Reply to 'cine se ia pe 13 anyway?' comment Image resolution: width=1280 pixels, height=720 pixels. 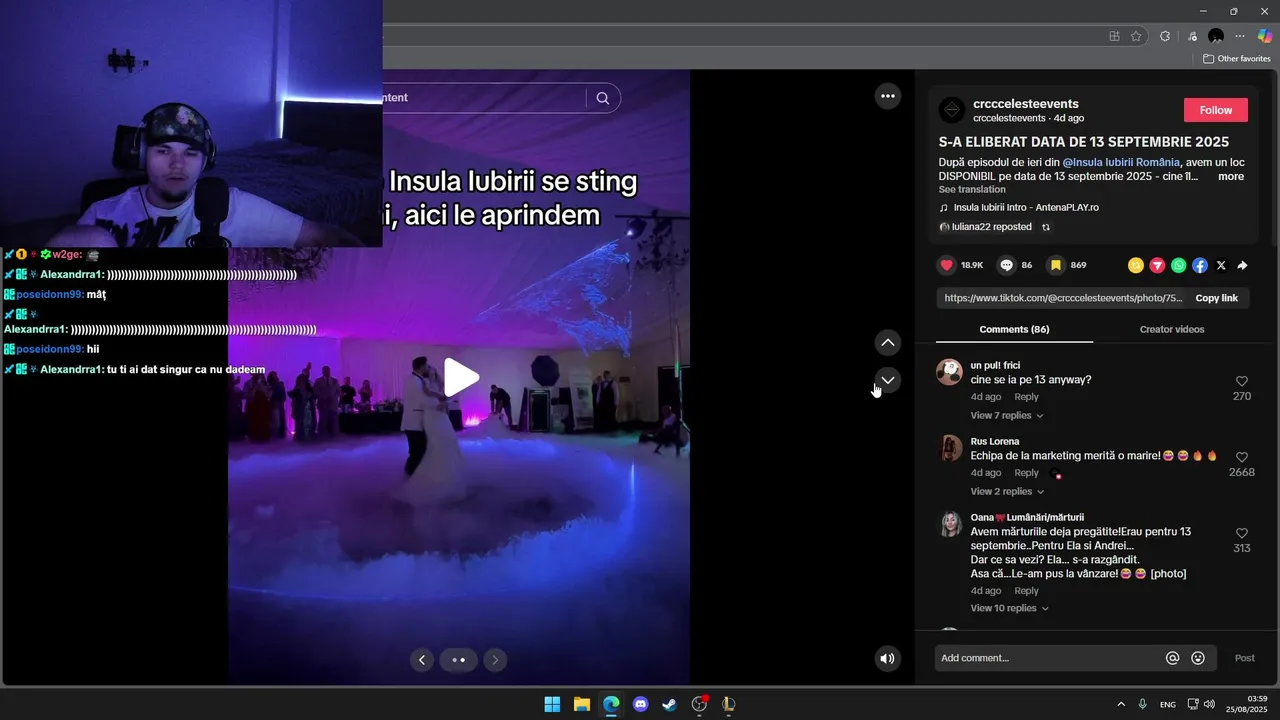[1027, 397]
